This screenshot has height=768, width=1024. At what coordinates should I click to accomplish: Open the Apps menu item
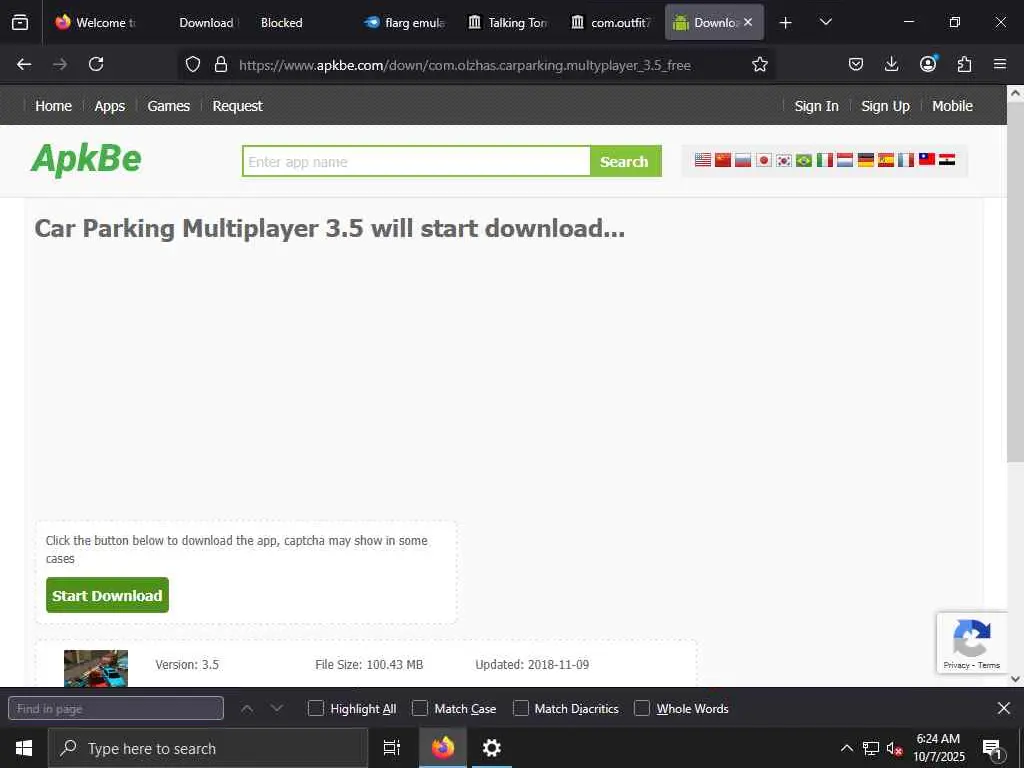pyautogui.click(x=110, y=106)
